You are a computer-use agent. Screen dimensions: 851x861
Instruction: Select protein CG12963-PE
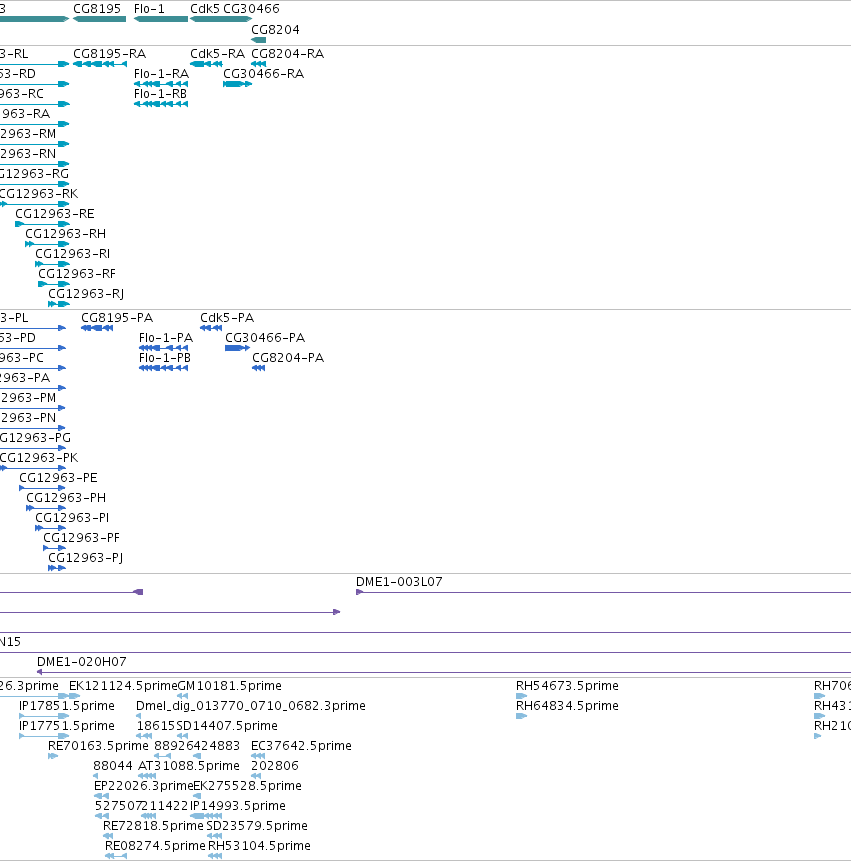click(x=42, y=488)
